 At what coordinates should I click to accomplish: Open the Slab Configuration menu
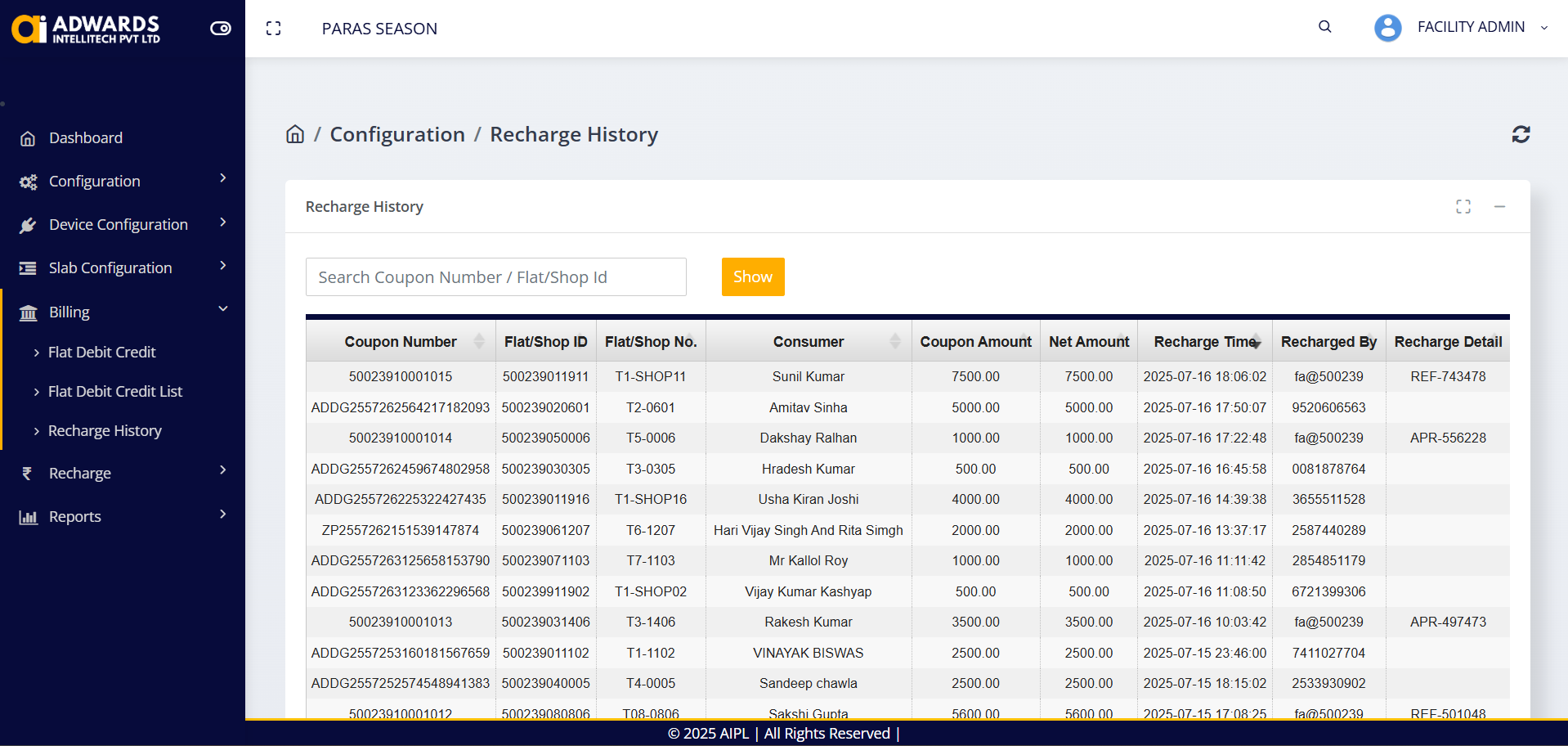coord(110,268)
